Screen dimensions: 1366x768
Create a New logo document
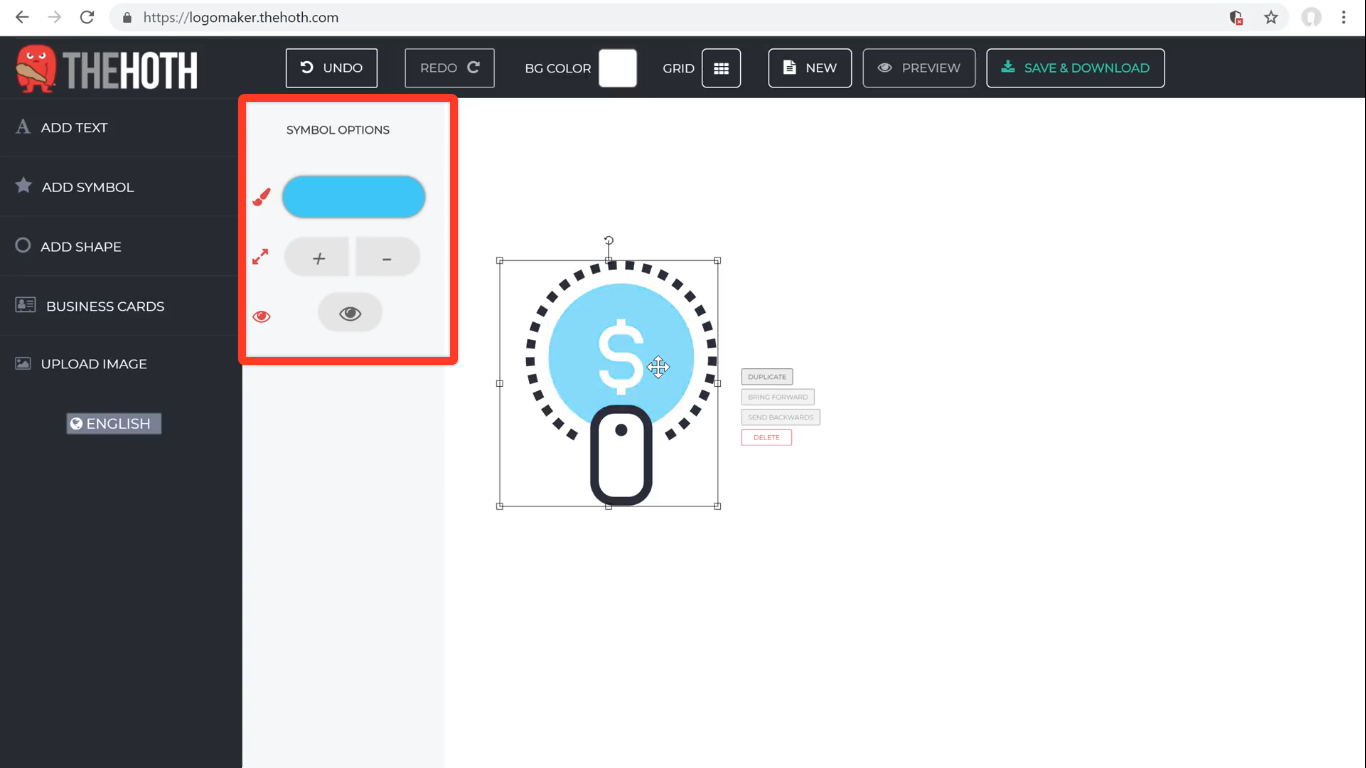(810, 68)
